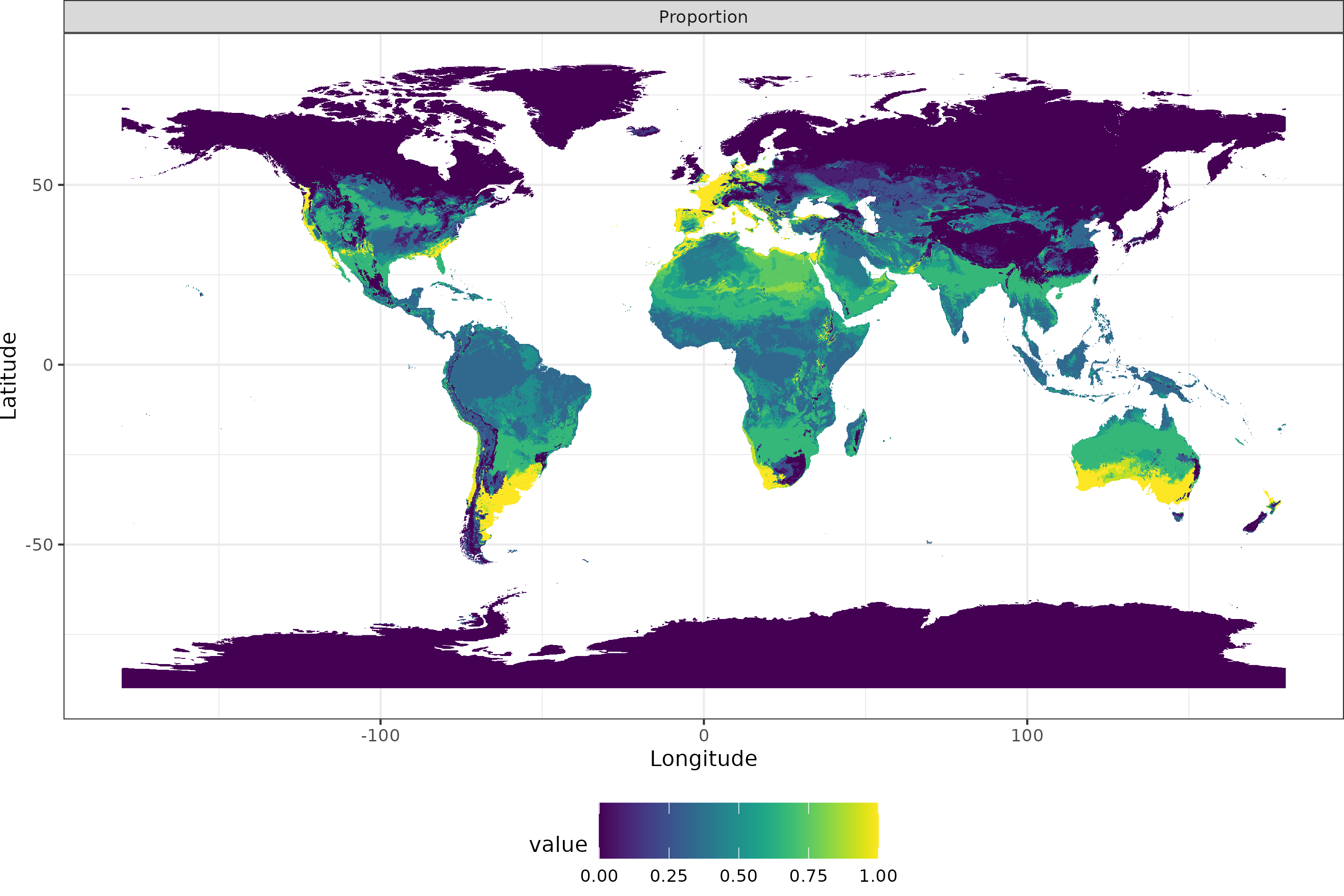Click the 50 latitude tick label
This screenshot has width=1344, height=896.
pos(42,185)
